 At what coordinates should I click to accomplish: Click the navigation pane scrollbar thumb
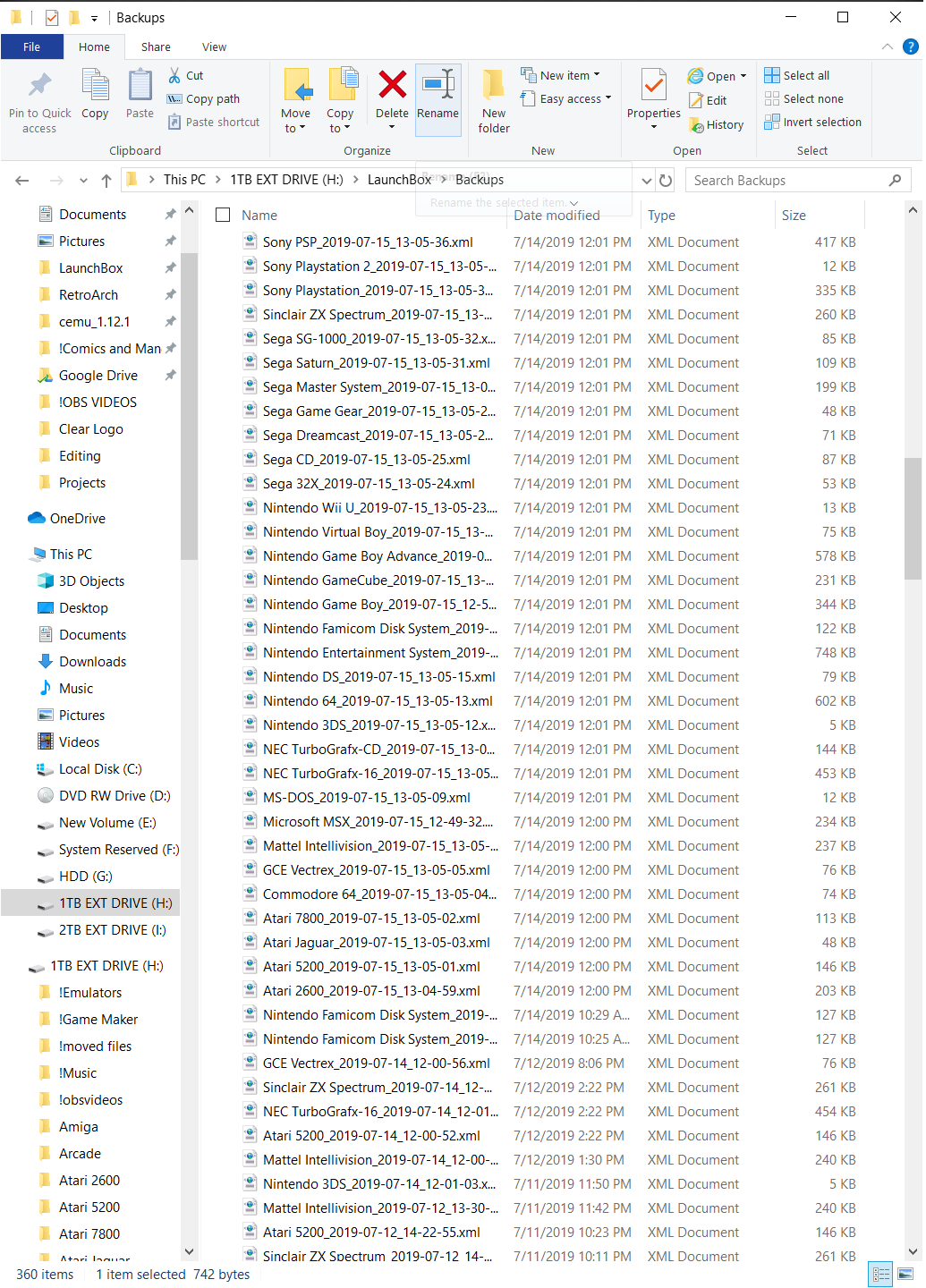click(x=189, y=407)
